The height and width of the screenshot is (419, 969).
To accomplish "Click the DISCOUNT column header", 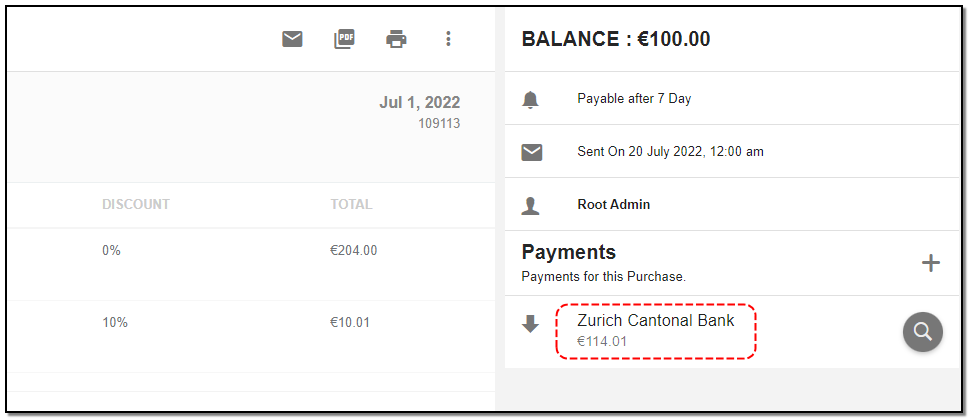I will click(135, 204).
